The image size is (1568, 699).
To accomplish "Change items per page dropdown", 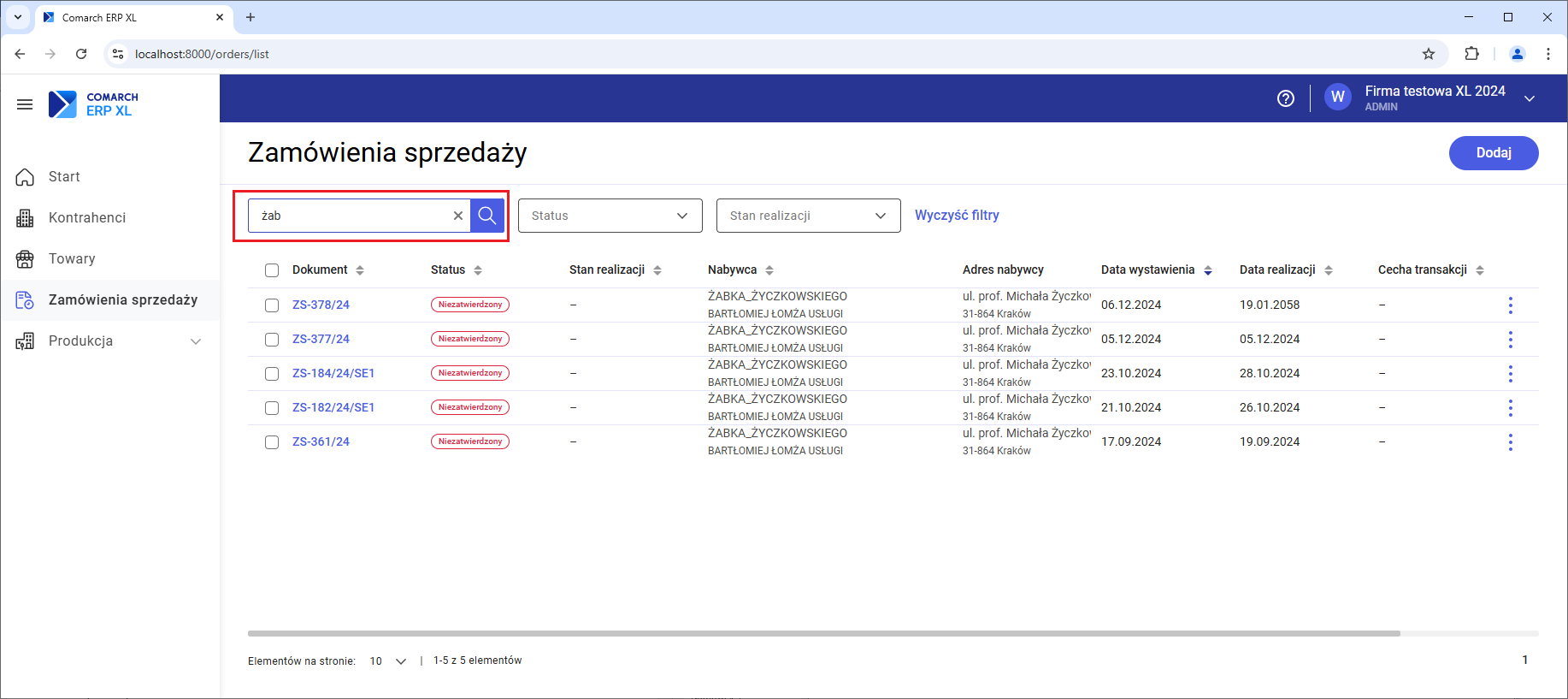I will (x=388, y=661).
